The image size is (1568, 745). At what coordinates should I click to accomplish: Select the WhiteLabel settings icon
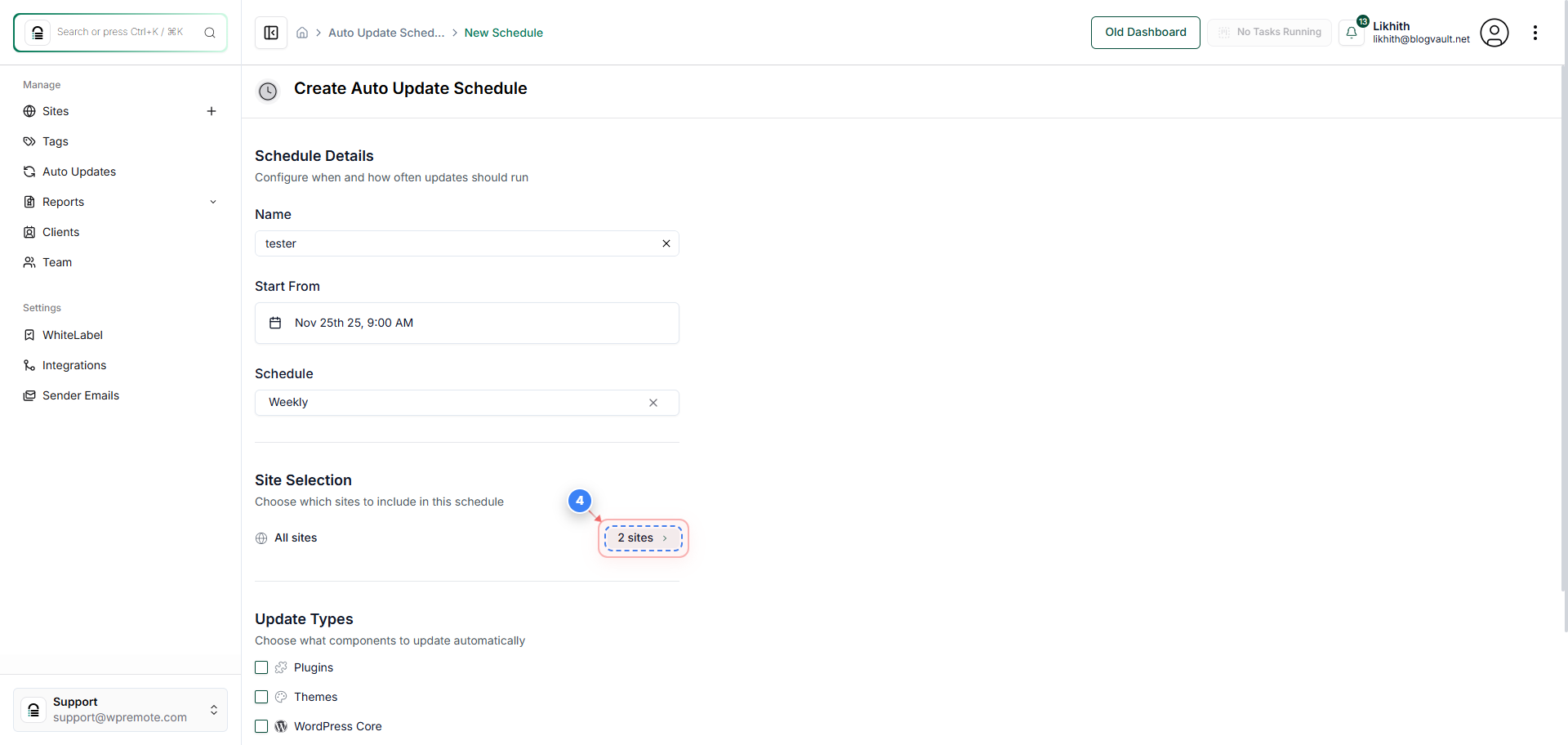tap(29, 335)
